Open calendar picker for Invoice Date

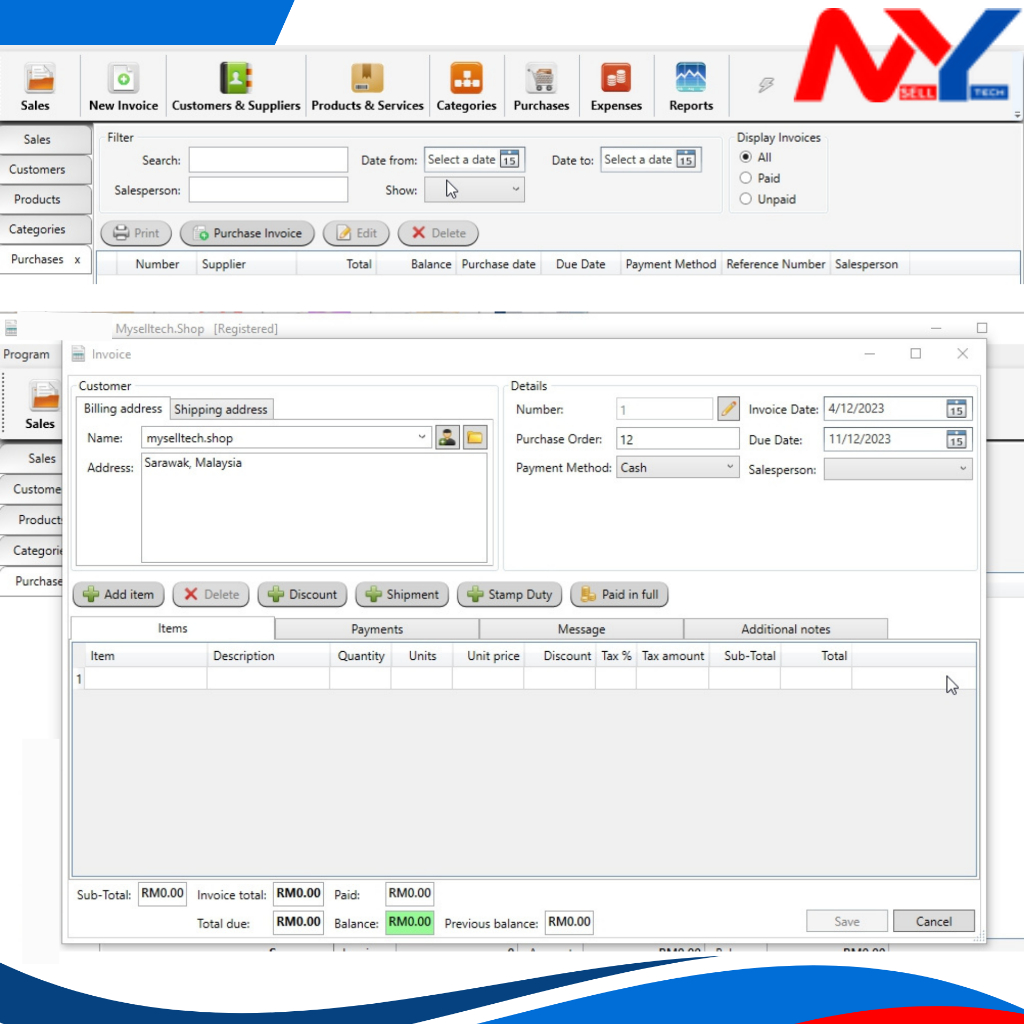pos(956,409)
